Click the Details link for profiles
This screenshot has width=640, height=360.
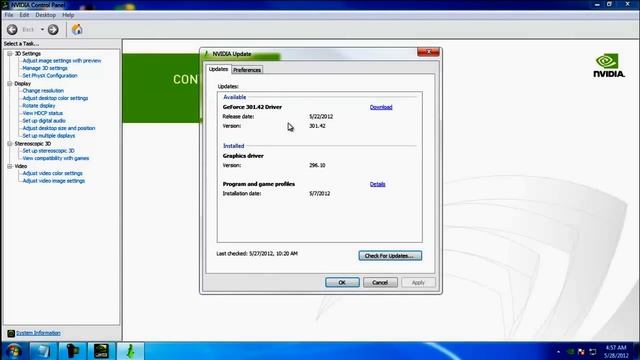[x=378, y=184]
